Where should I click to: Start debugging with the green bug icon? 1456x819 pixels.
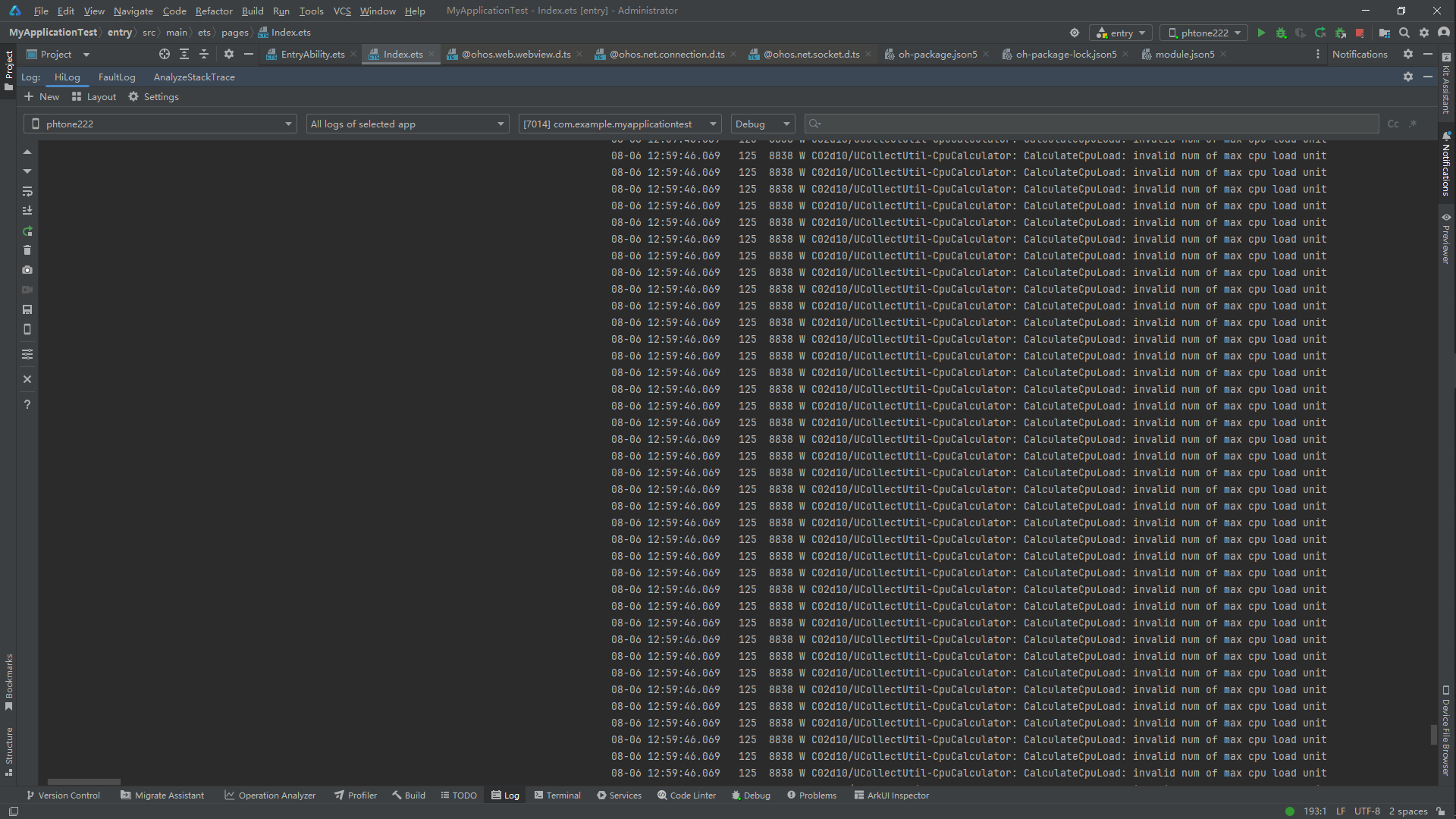tap(1281, 33)
